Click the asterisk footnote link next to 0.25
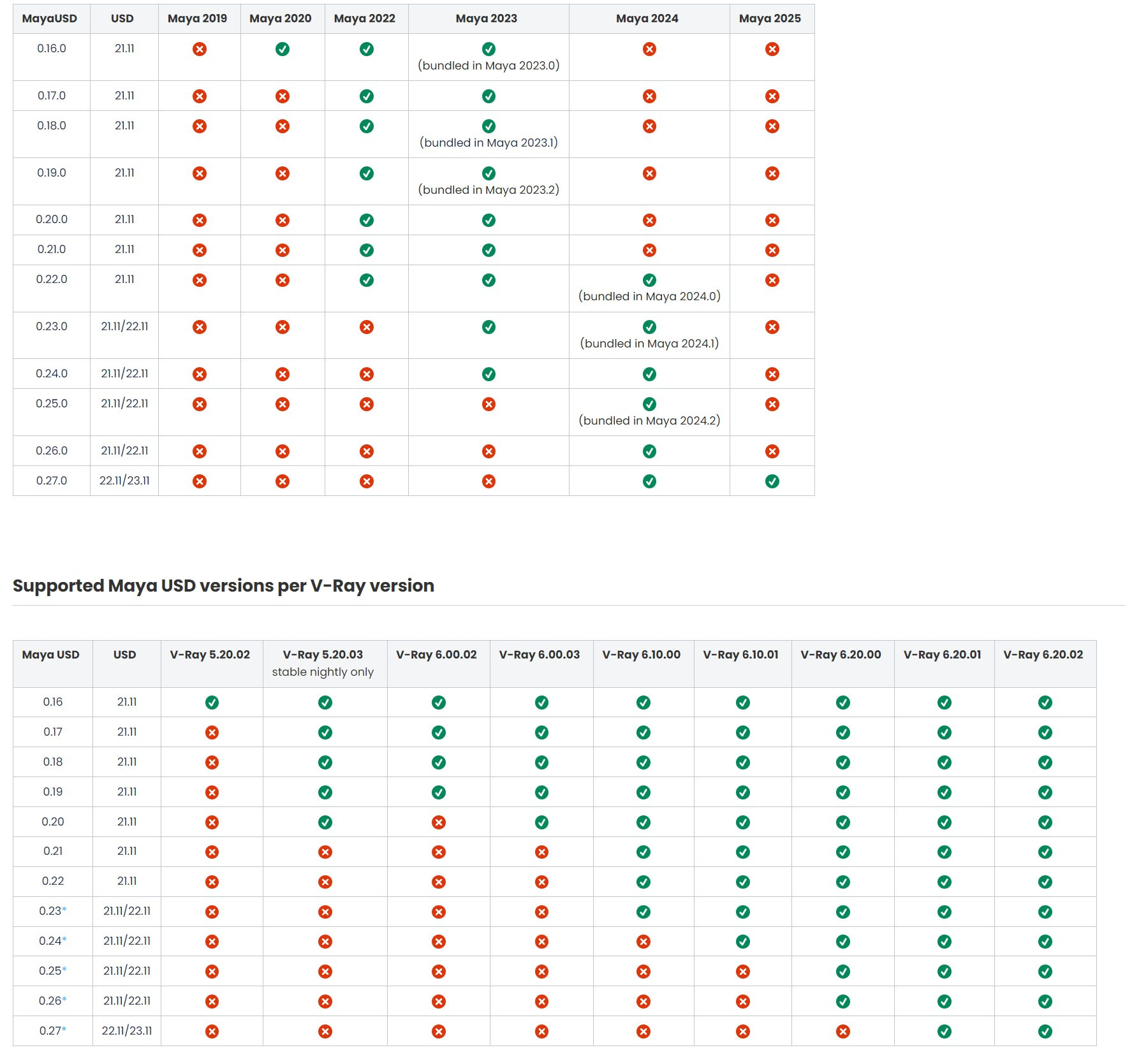This screenshot has width=1125, height=1064. tap(64, 970)
